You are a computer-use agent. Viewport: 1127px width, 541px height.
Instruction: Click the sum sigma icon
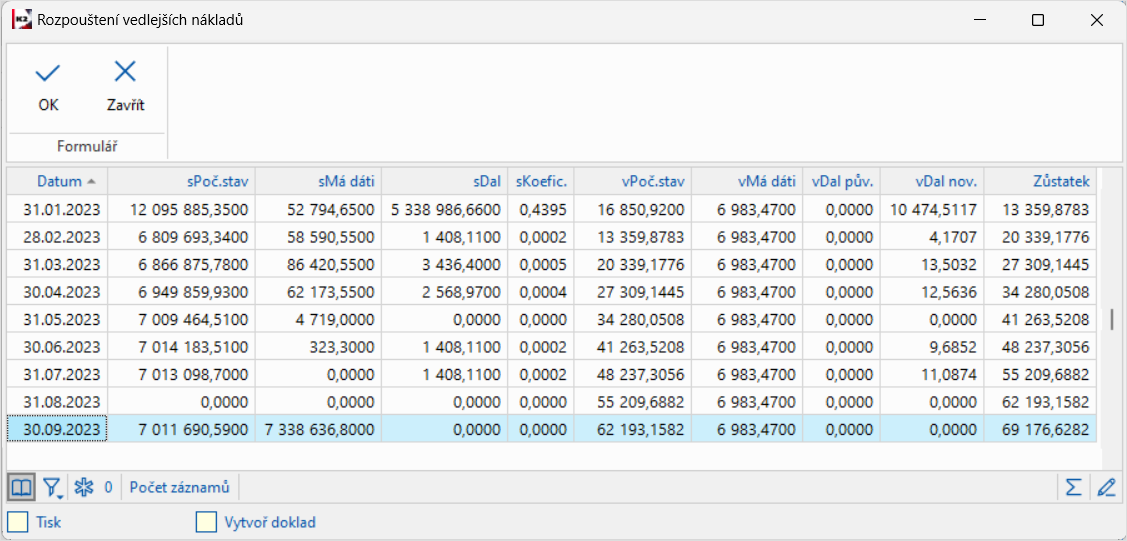click(x=1073, y=487)
